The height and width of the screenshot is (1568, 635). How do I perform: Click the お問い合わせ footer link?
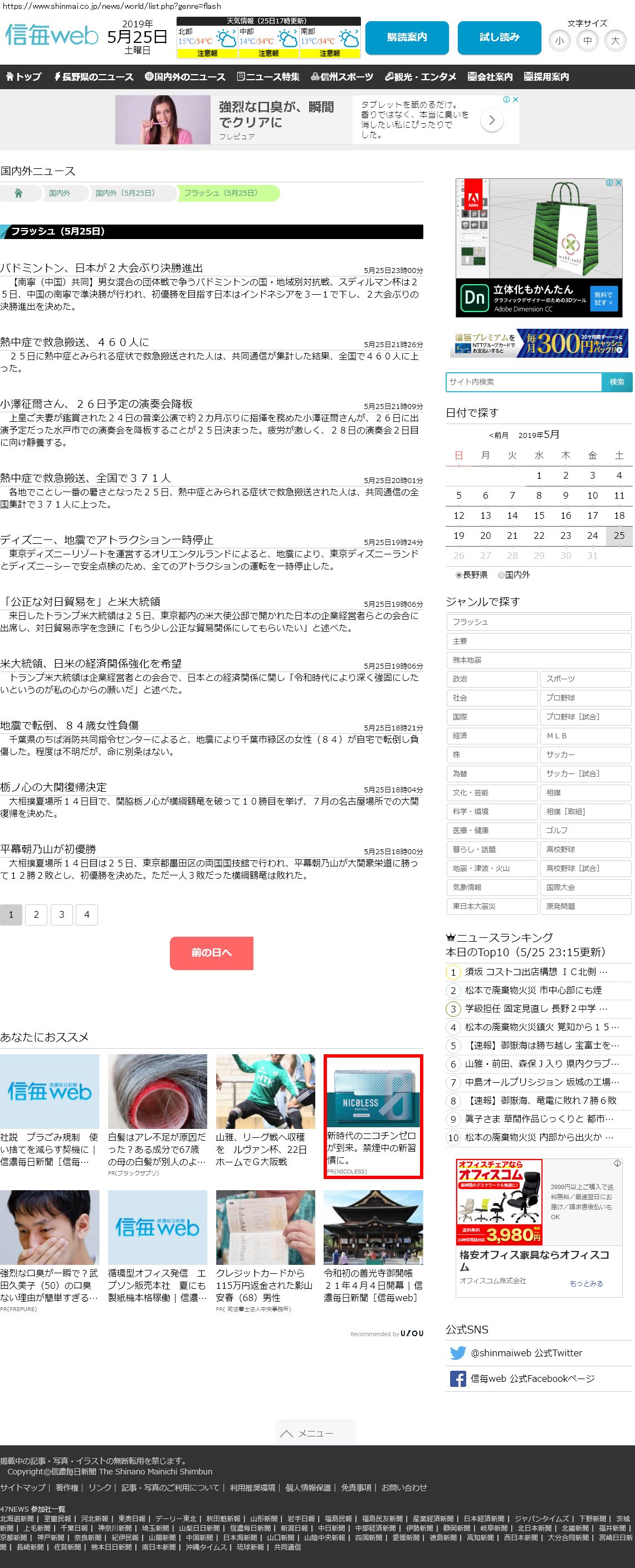(404, 1487)
